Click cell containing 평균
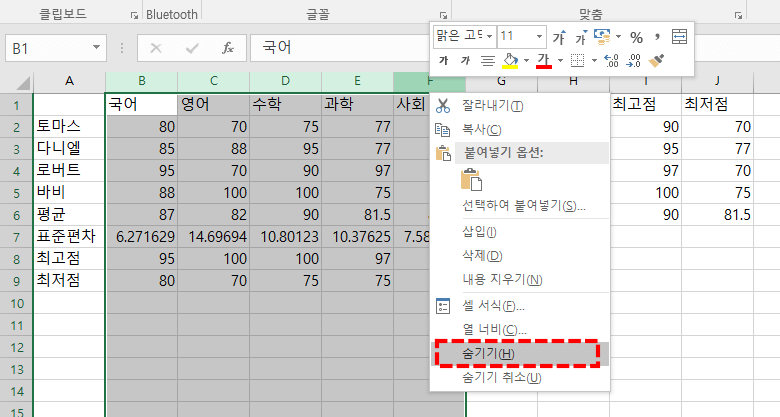 pyautogui.click(x=69, y=214)
